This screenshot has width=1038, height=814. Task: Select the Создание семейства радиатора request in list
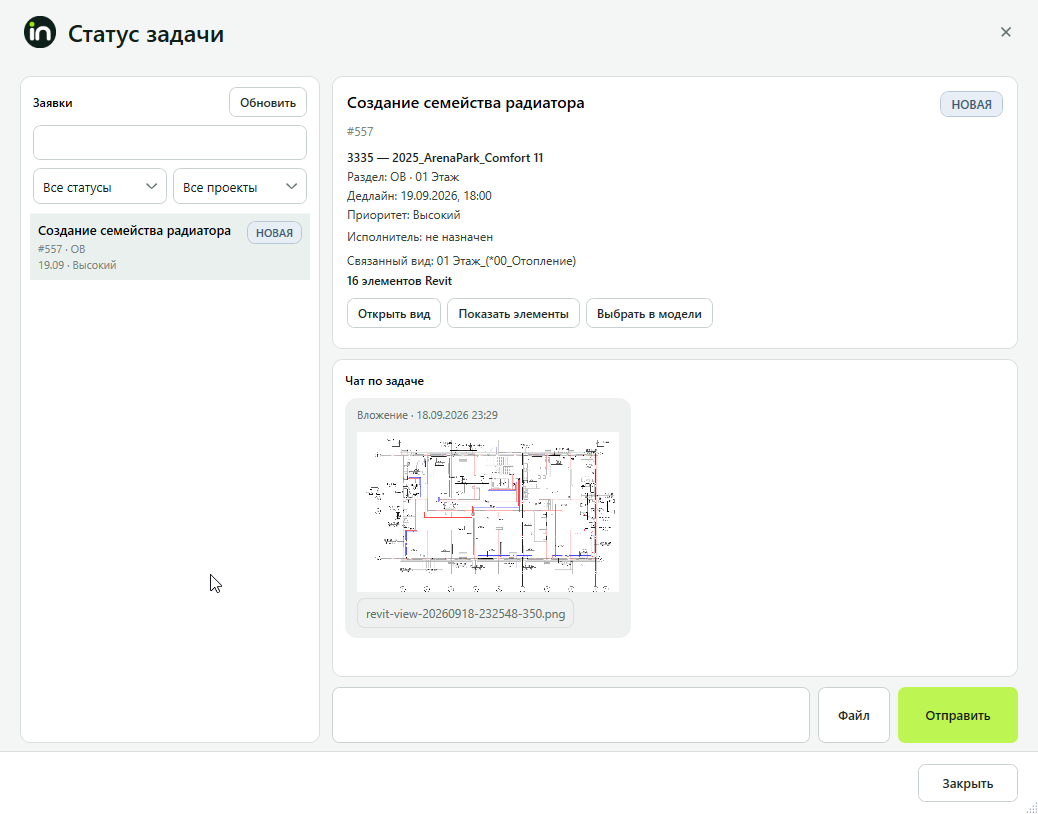(x=170, y=247)
